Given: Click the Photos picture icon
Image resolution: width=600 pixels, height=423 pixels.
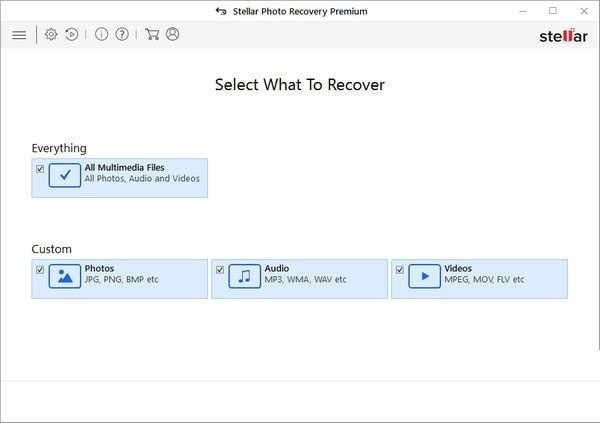Looking at the screenshot, I should point(65,276).
